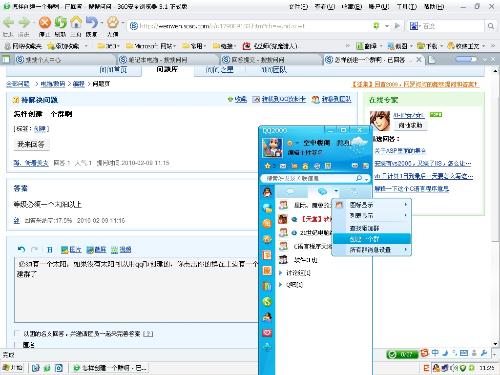This screenshot has height=375, width=500.
Task: Click the expert avatar thumbnail
Action: [x=380, y=121]
